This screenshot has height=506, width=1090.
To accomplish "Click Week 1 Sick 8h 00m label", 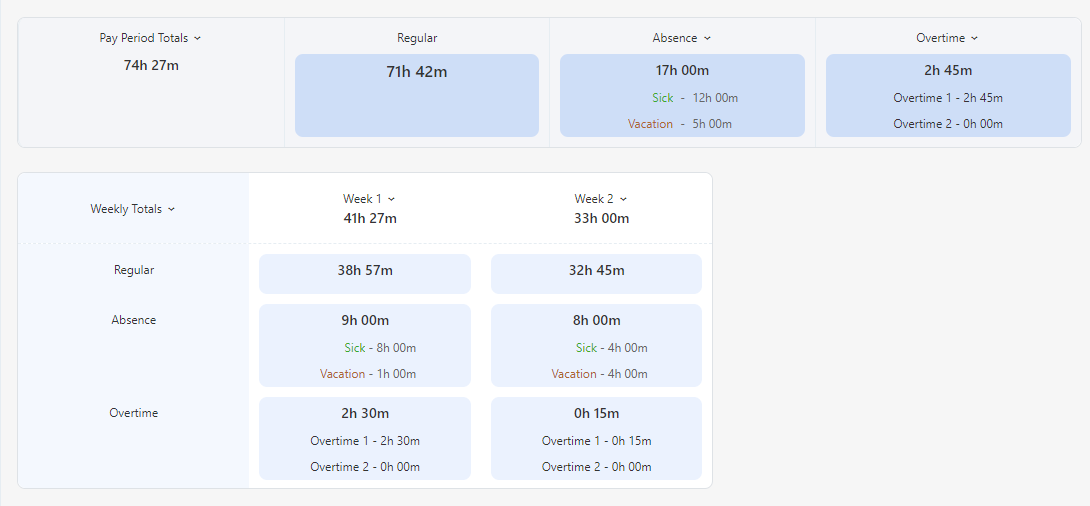I will click(x=380, y=348).
